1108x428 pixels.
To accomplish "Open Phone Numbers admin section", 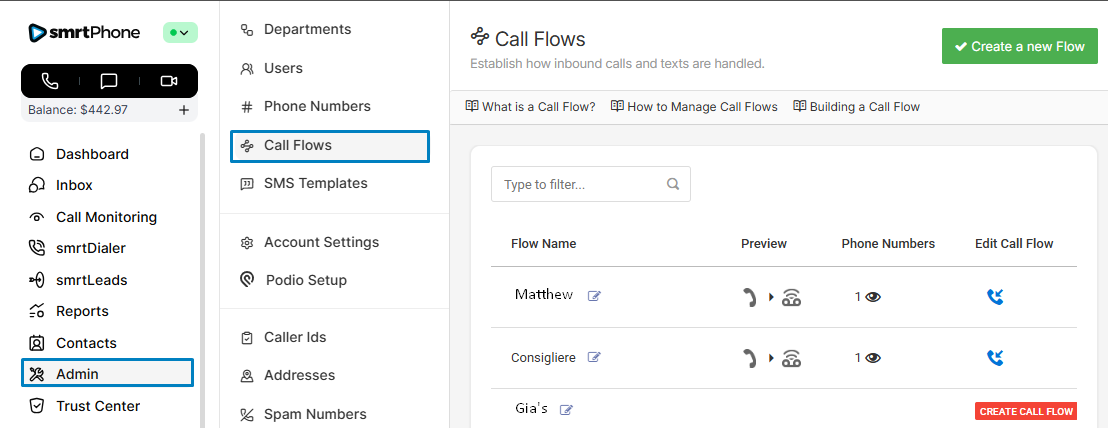I will pyautogui.click(x=316, y=106).
